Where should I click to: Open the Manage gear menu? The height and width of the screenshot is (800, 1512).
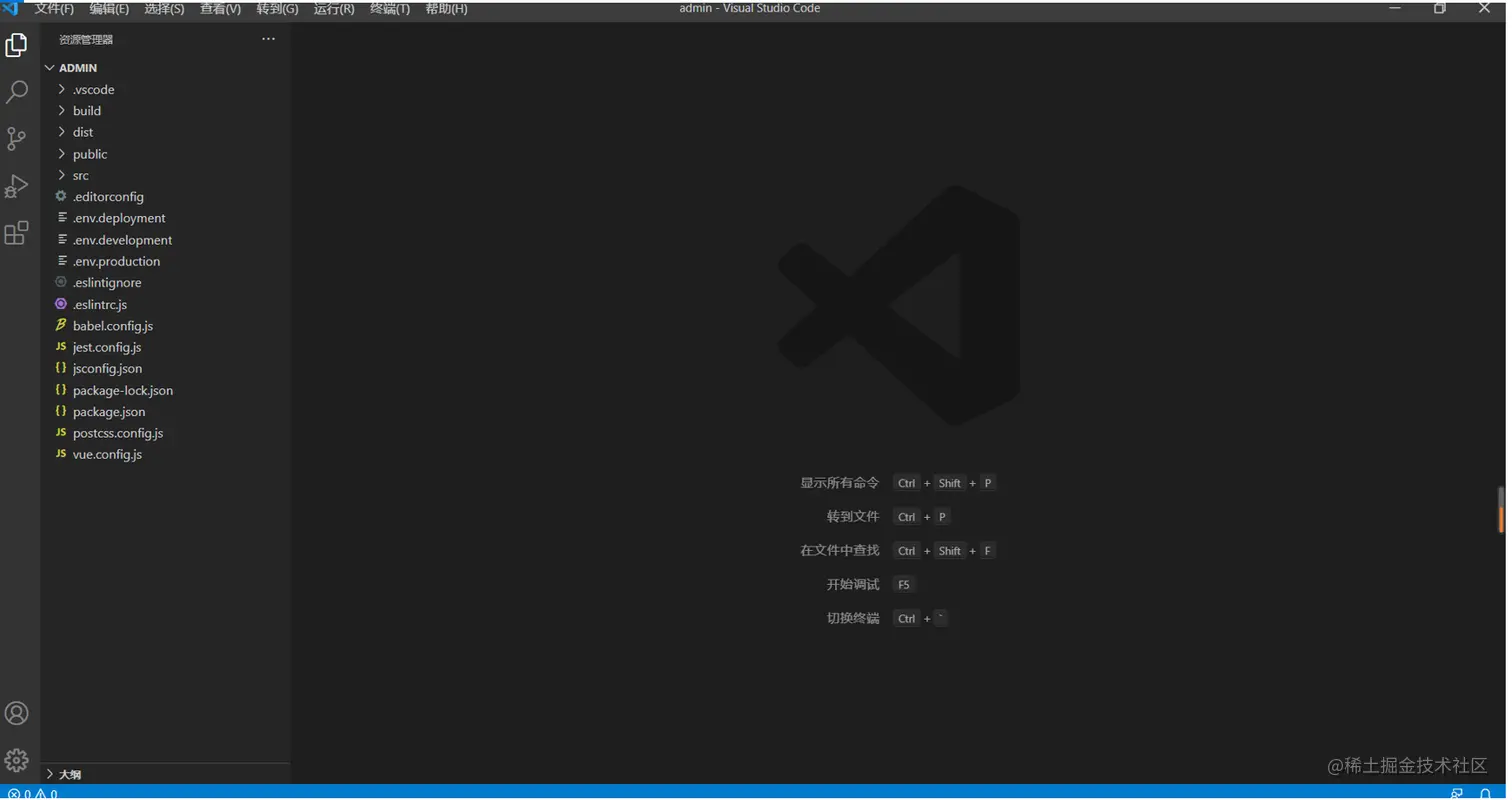click(x=17, y=760)
